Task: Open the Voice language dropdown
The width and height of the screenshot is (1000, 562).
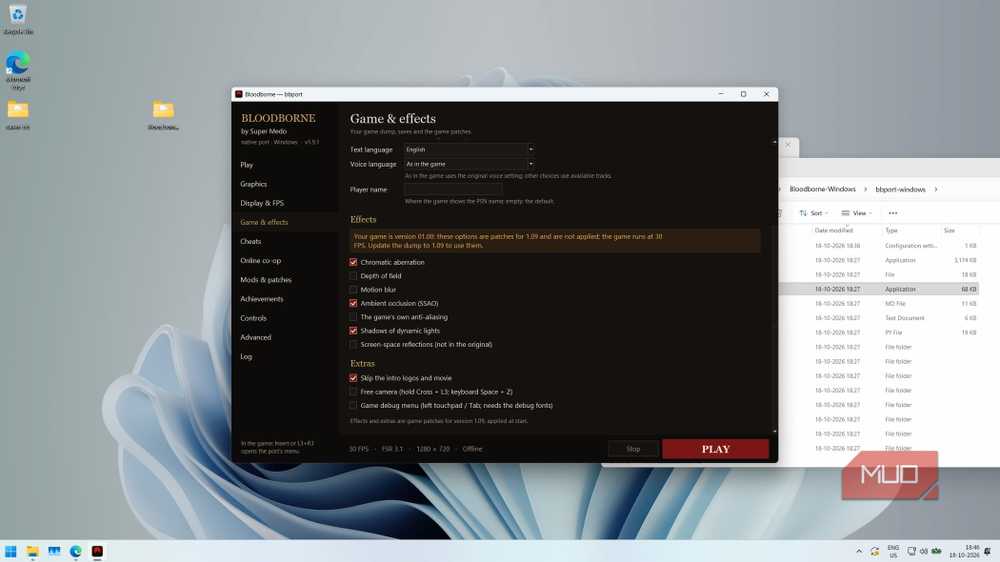Action: click(x=469, y=164)
